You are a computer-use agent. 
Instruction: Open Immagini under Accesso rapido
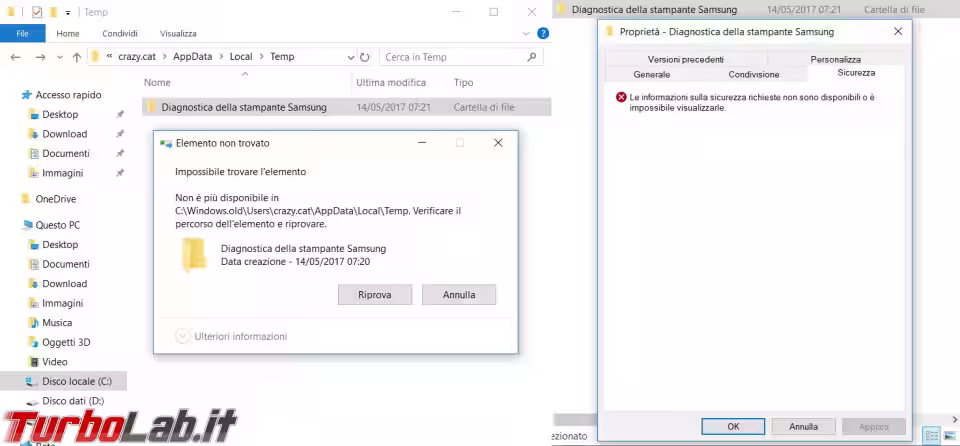[x=62, y=173]
